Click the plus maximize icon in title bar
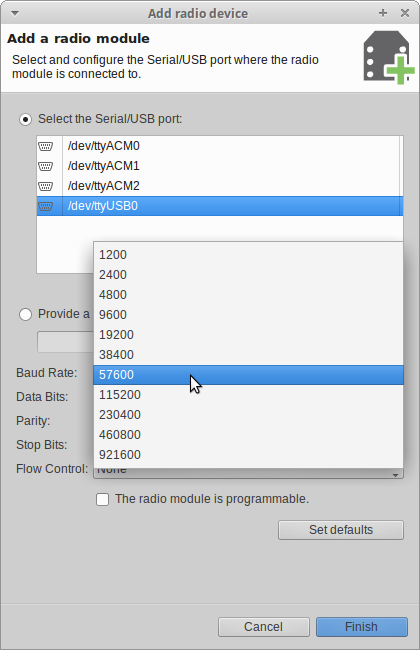 (383, 13)
